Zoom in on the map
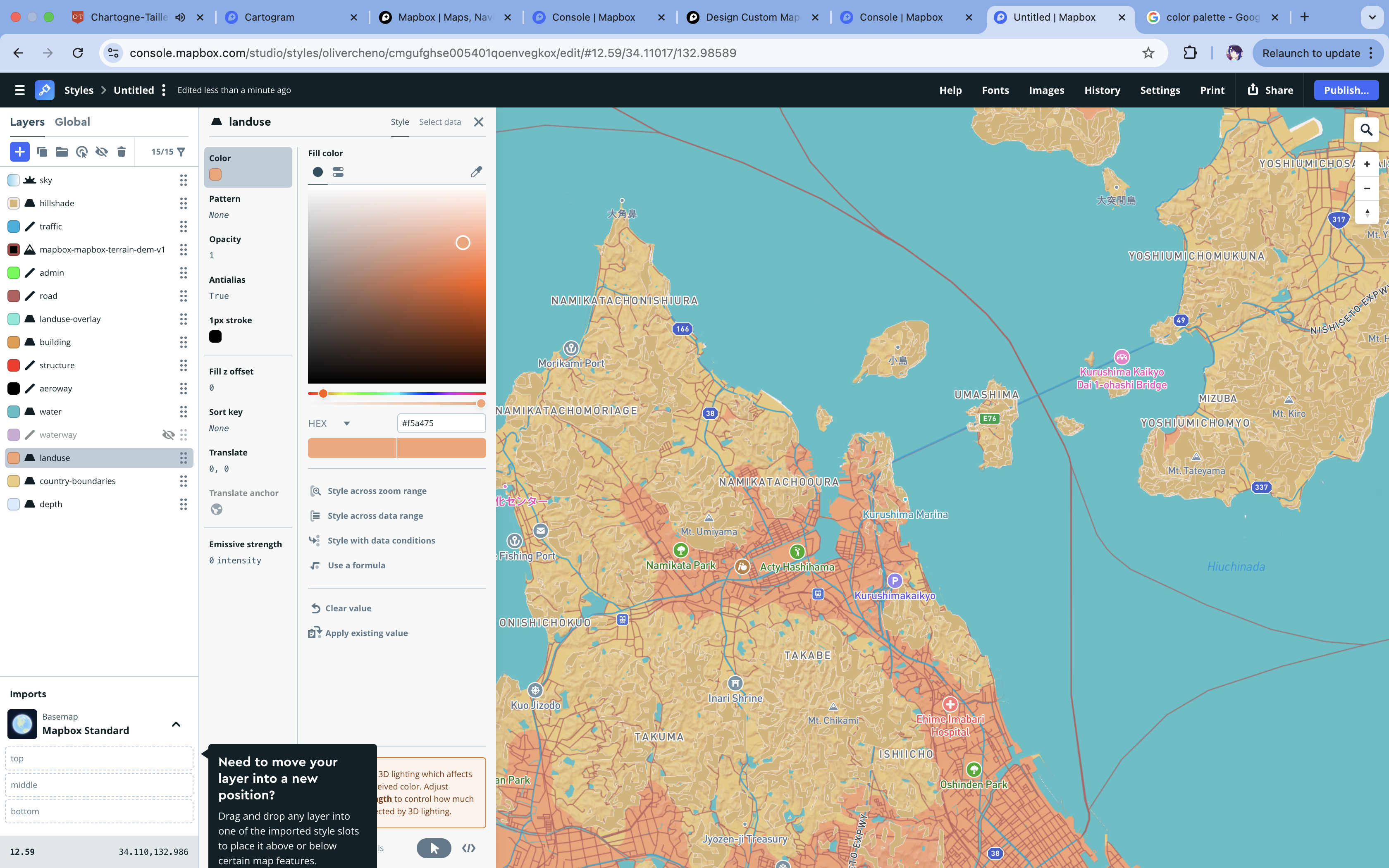 [1367, 164]
